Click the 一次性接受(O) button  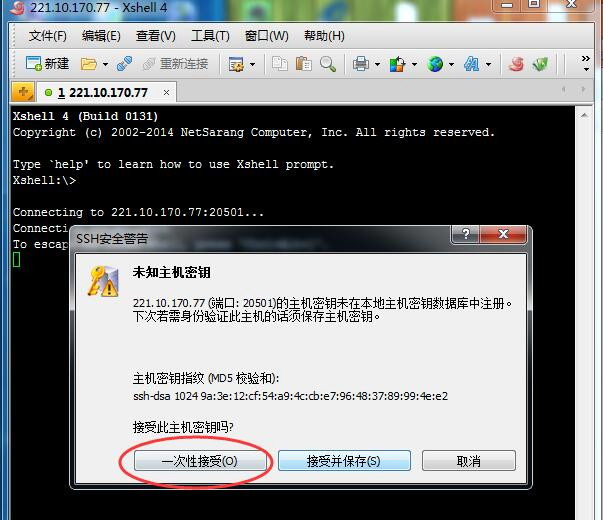[200, 461]
